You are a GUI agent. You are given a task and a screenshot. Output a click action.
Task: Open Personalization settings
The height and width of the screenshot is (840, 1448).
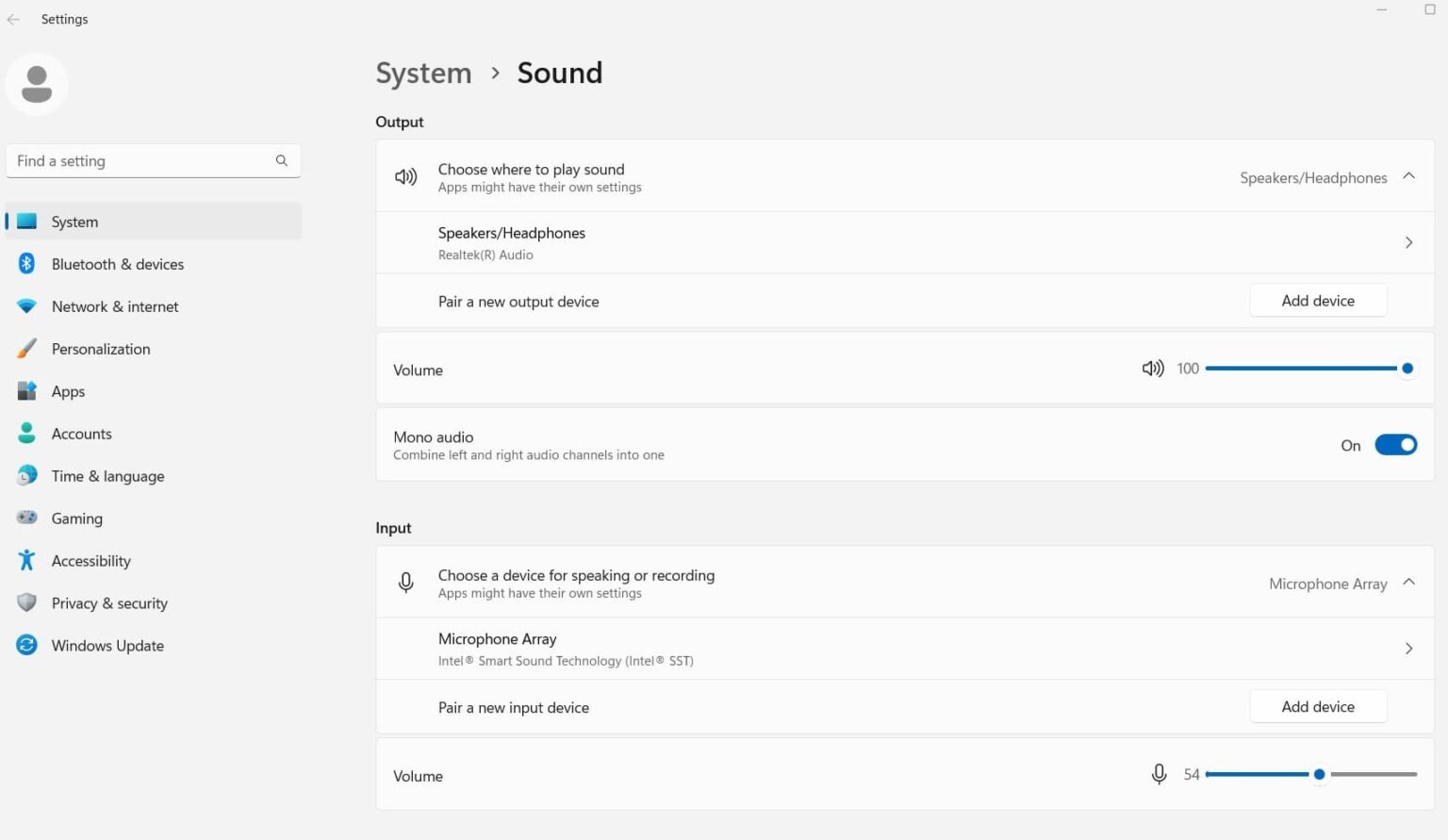(100, 349)
